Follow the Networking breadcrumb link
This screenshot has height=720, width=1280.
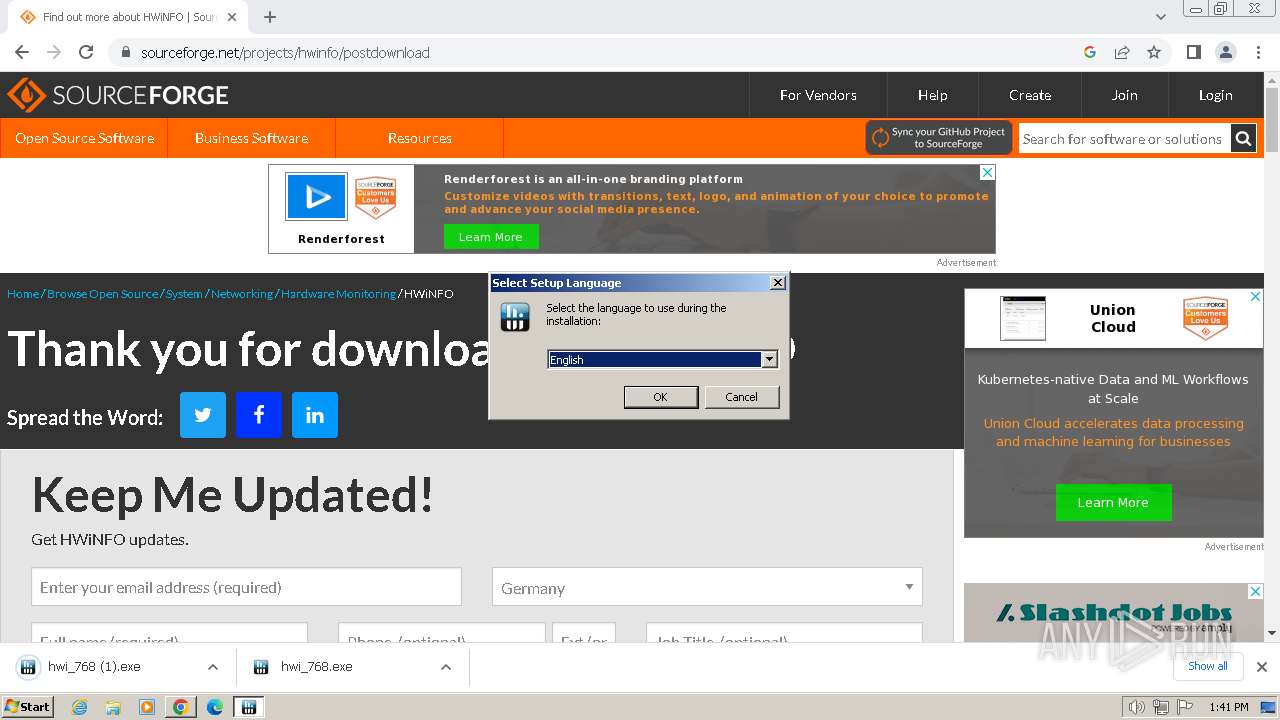(x=242, y=294)
